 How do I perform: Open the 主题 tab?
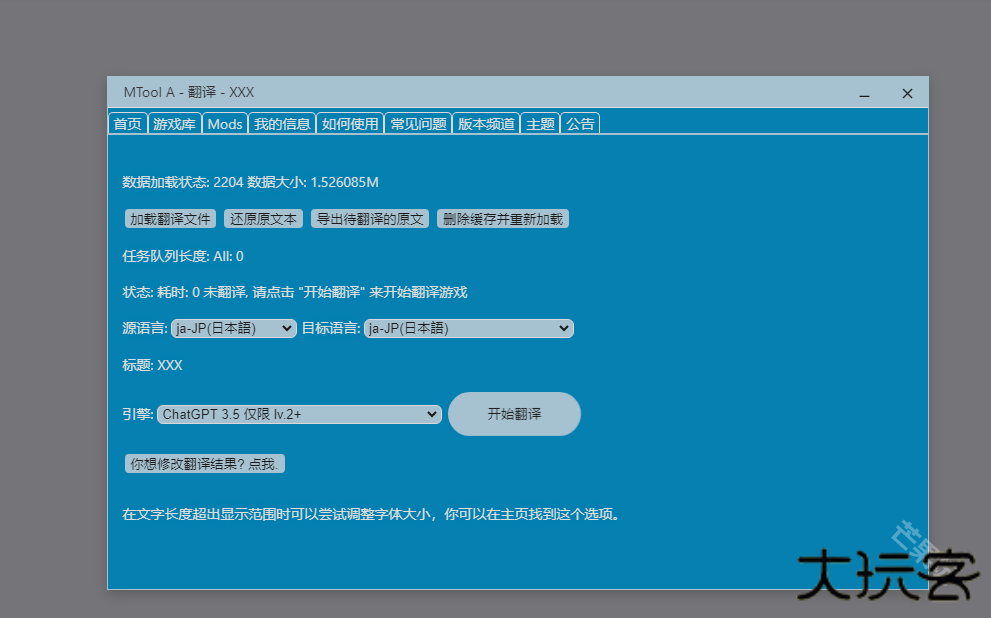click(540, 124)
